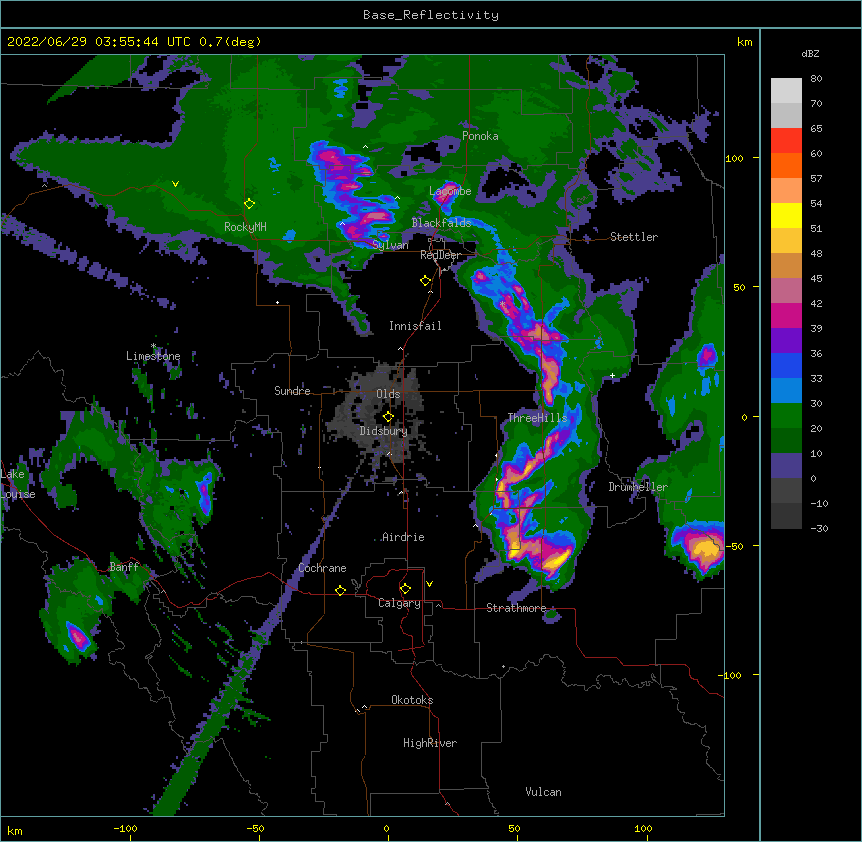The image size is (862, 842).
Task: Select the Lacombe city label
Action: point(450,191)
